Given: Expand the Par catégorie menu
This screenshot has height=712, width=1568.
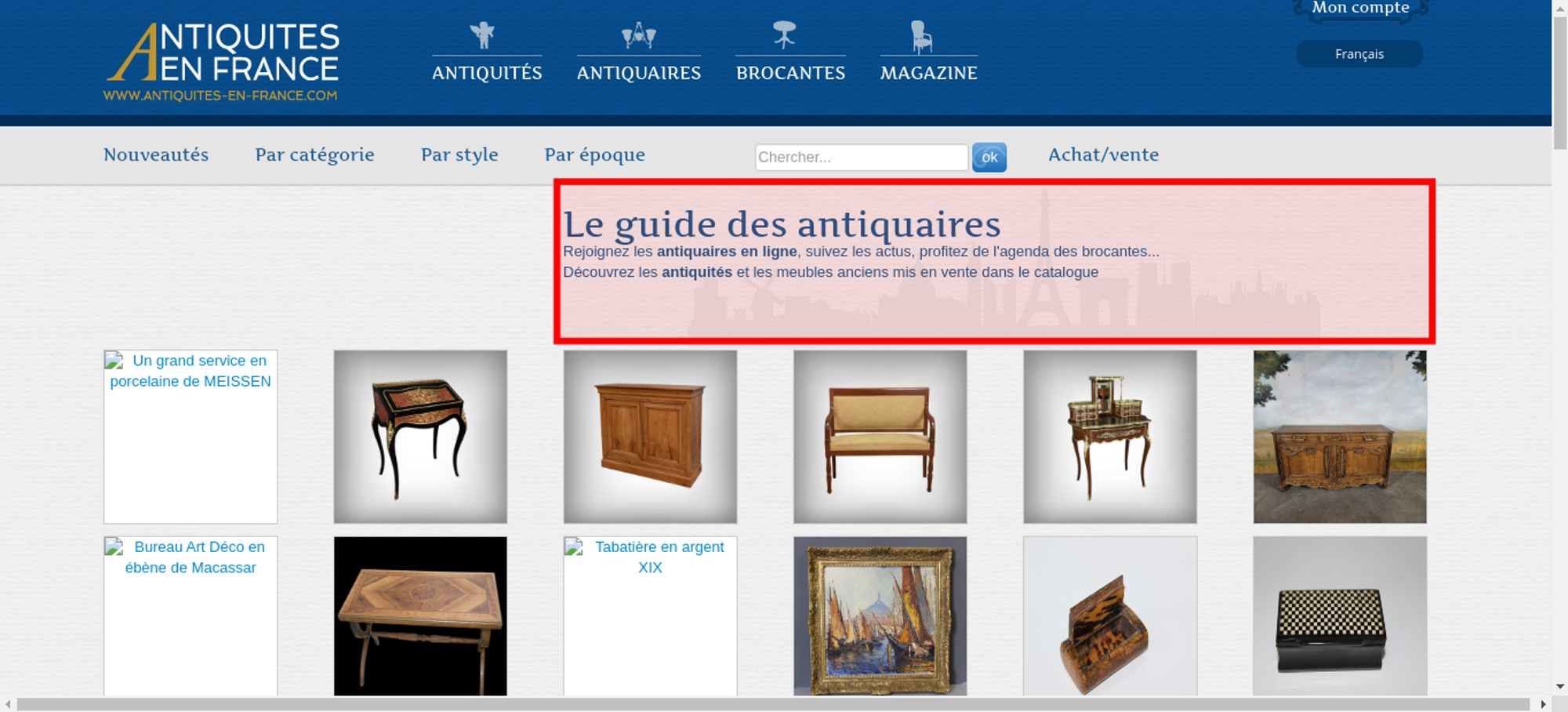Looking at the screenshot, I should coord(314,154).
